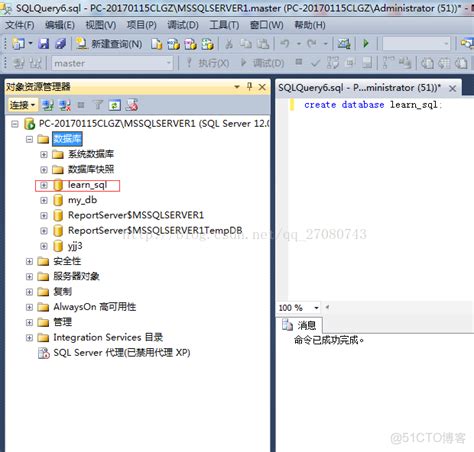Collapse the PC-20170115CLGZ server node
The width and height of the screenshot is (474, 452).
(15, 124)
